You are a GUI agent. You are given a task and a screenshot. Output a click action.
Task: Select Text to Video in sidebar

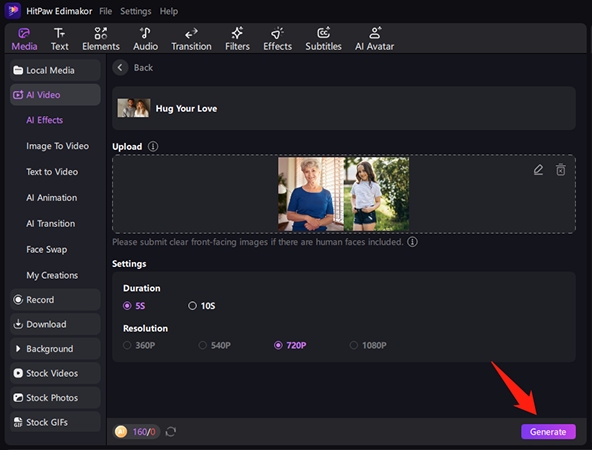pos(52,172)
